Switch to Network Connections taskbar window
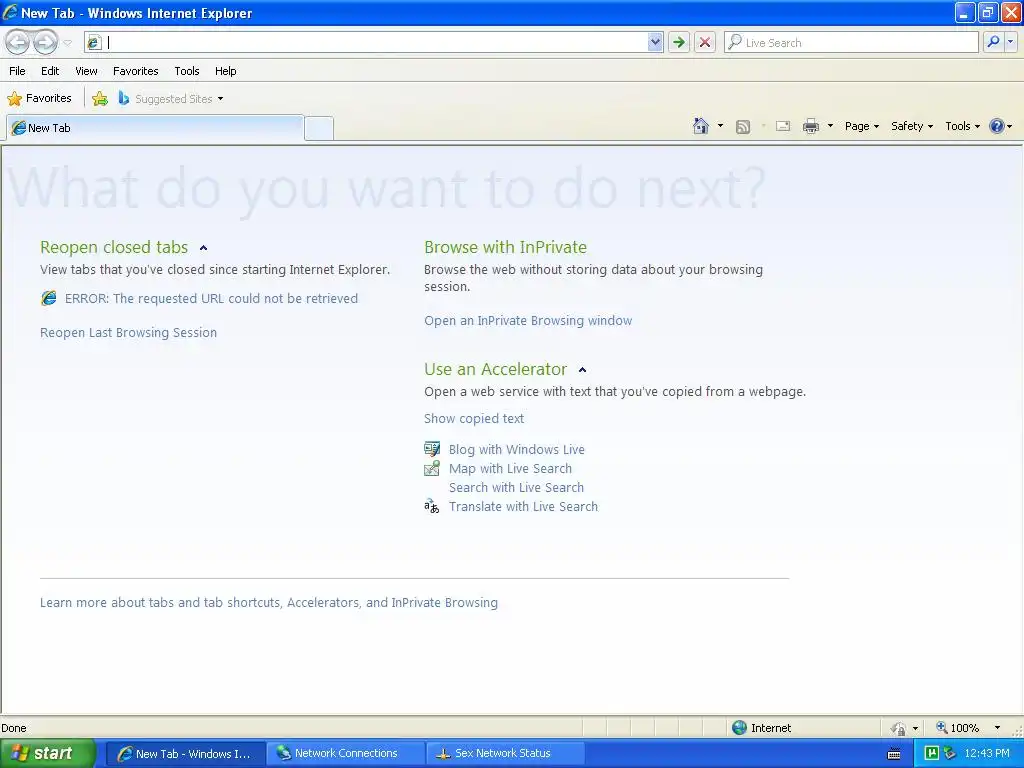Screen dimensions: 1024x768 [x=346, y=753]
